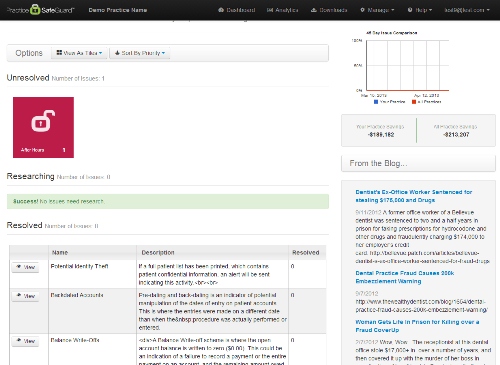Viewport: 500px width, 365px height.
Task: Go to the Downloads page
Action: [x=329, y=10]
